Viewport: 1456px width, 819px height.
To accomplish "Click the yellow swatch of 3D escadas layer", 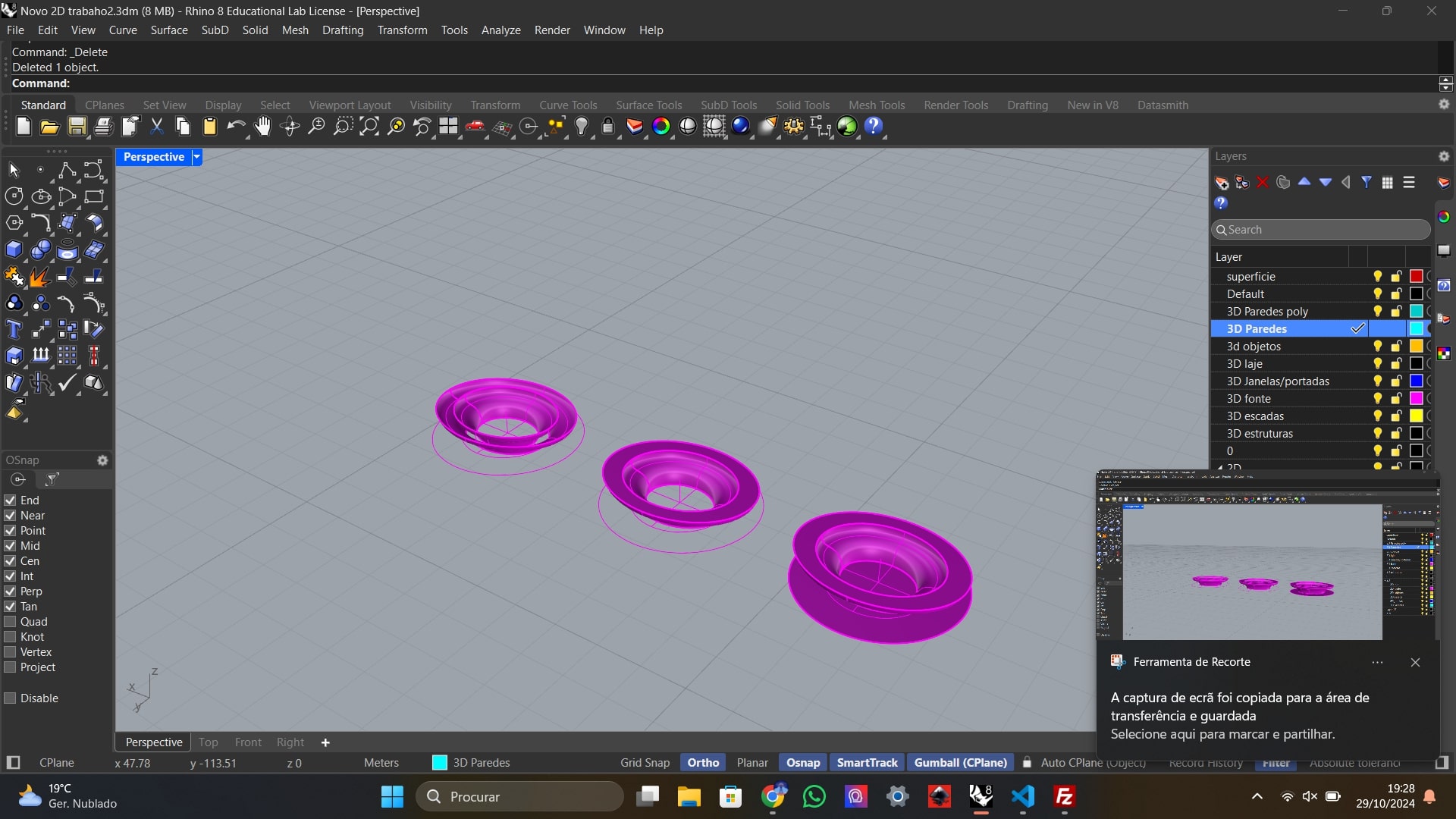I will pyautogui.click(x=1416, y=416).
